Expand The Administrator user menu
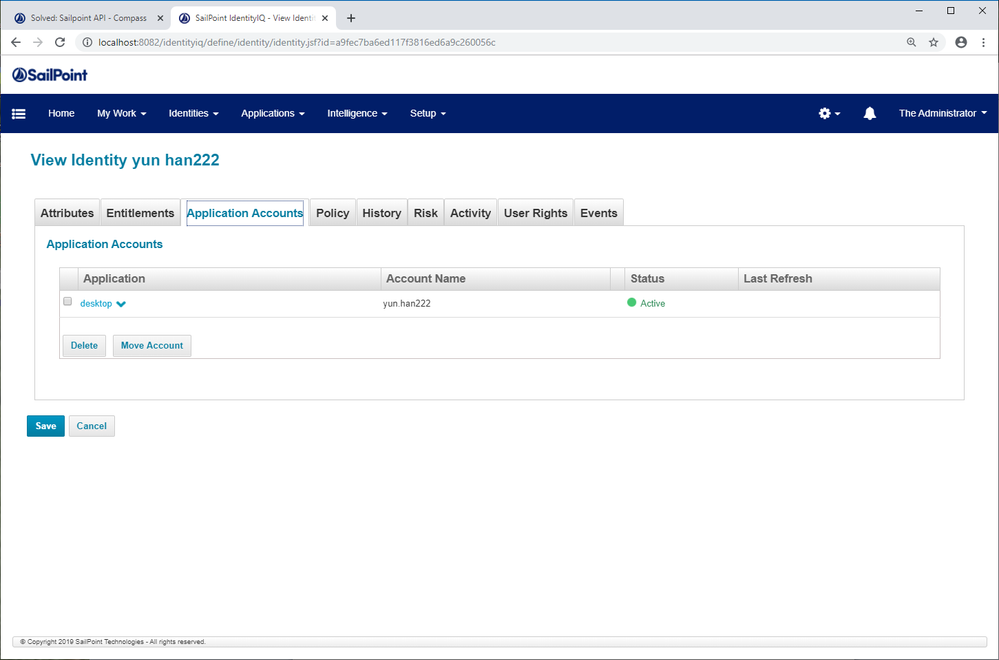 pos(942,114)
